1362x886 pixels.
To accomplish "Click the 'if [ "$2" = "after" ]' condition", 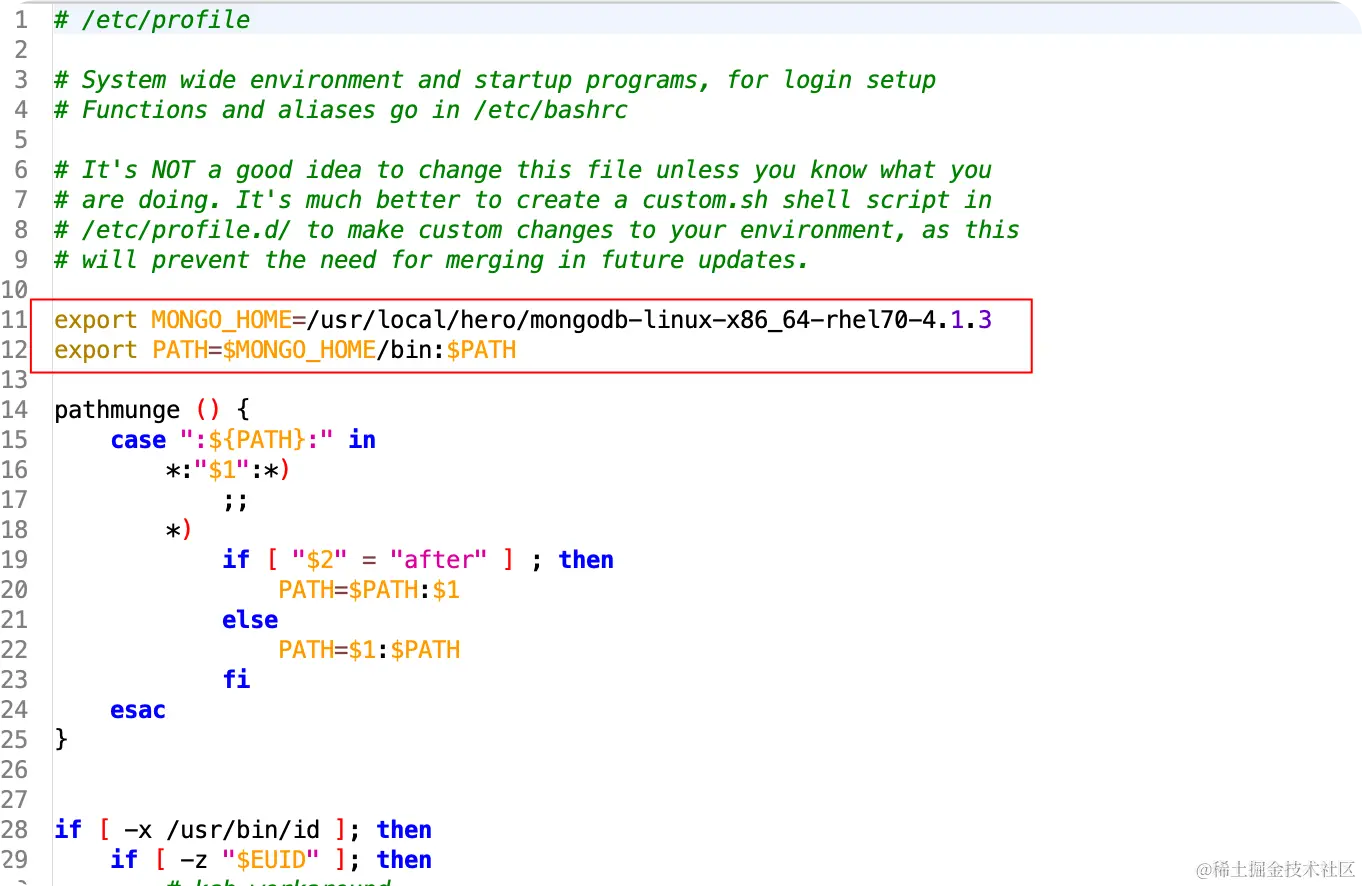I will pyautogui.click(x=368, y=560).
